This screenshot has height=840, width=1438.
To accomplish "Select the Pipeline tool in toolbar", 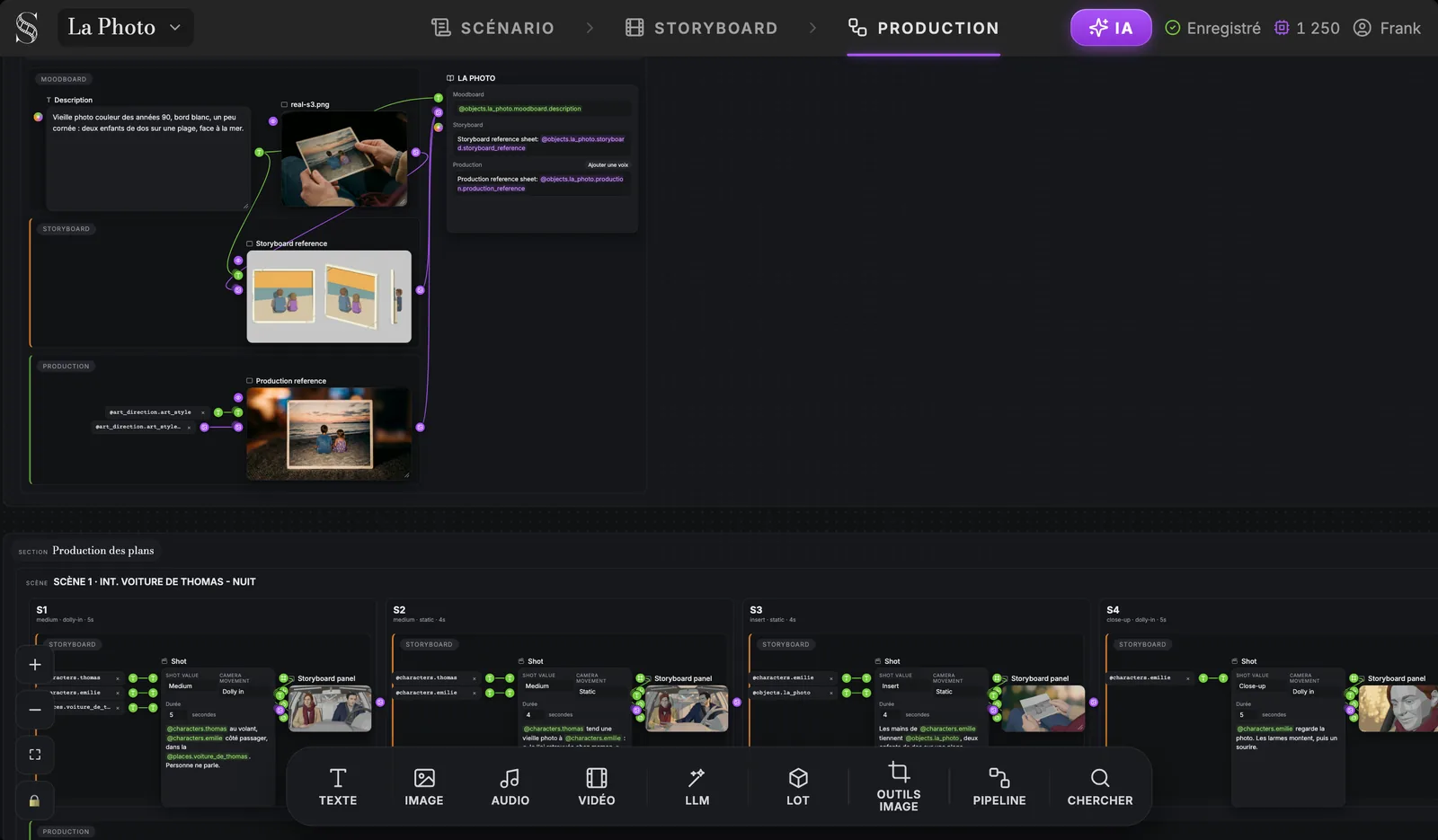I will click(x=999, y=787).
